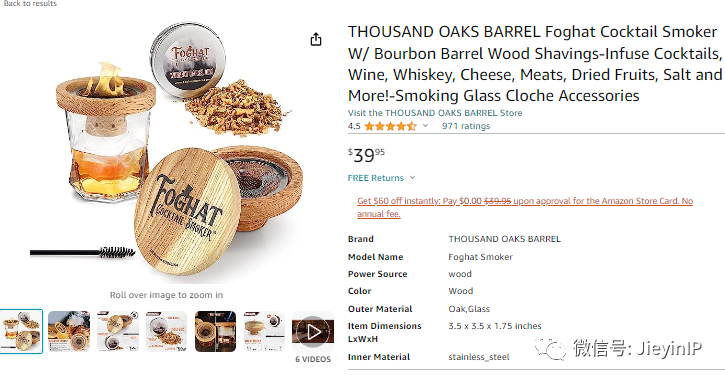Click the product title text
This screenshot has height=382, width=725.
pos(535,64)
